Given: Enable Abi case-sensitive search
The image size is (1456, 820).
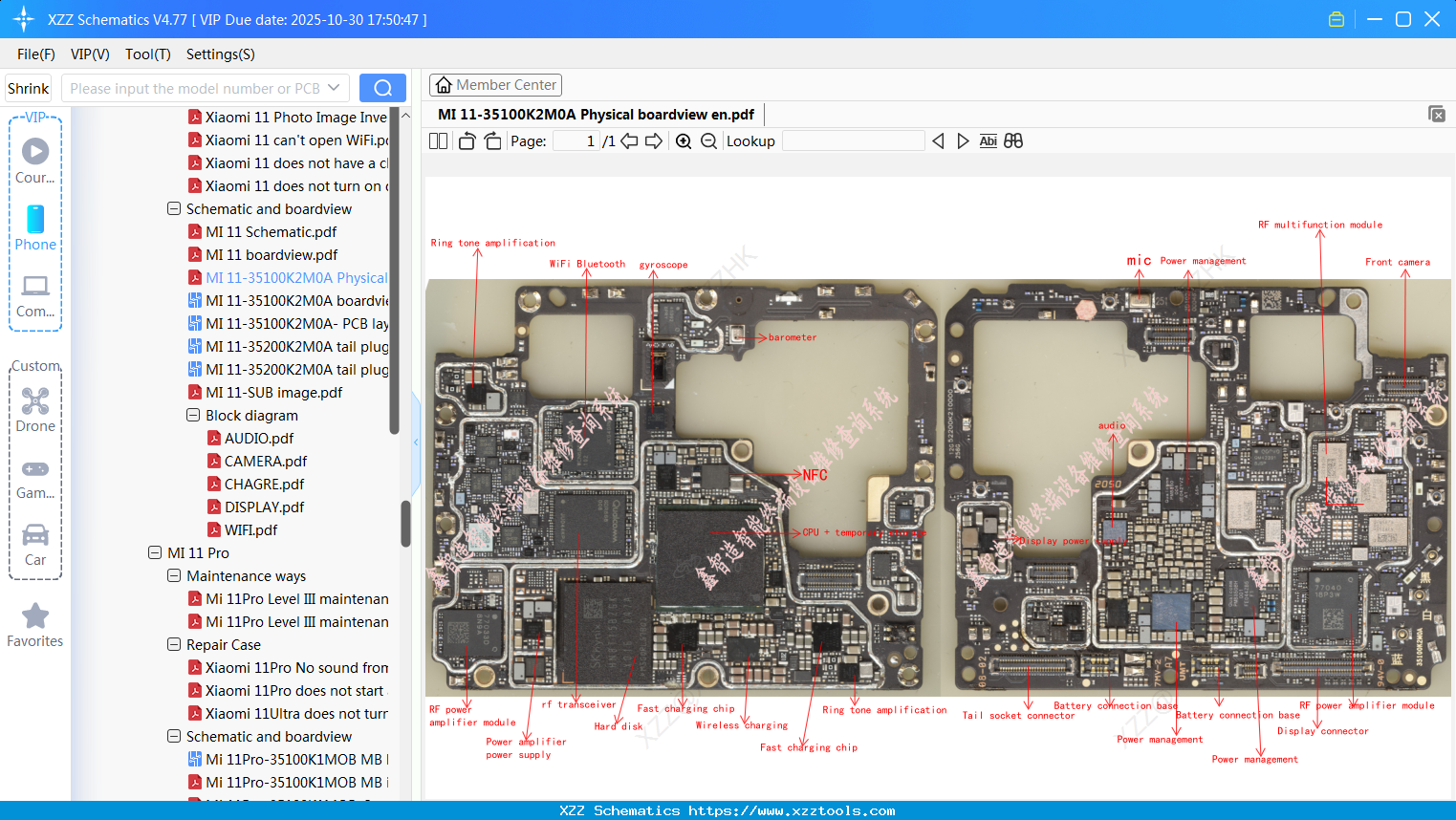Looking at the screenshot, I should point(988,140).
